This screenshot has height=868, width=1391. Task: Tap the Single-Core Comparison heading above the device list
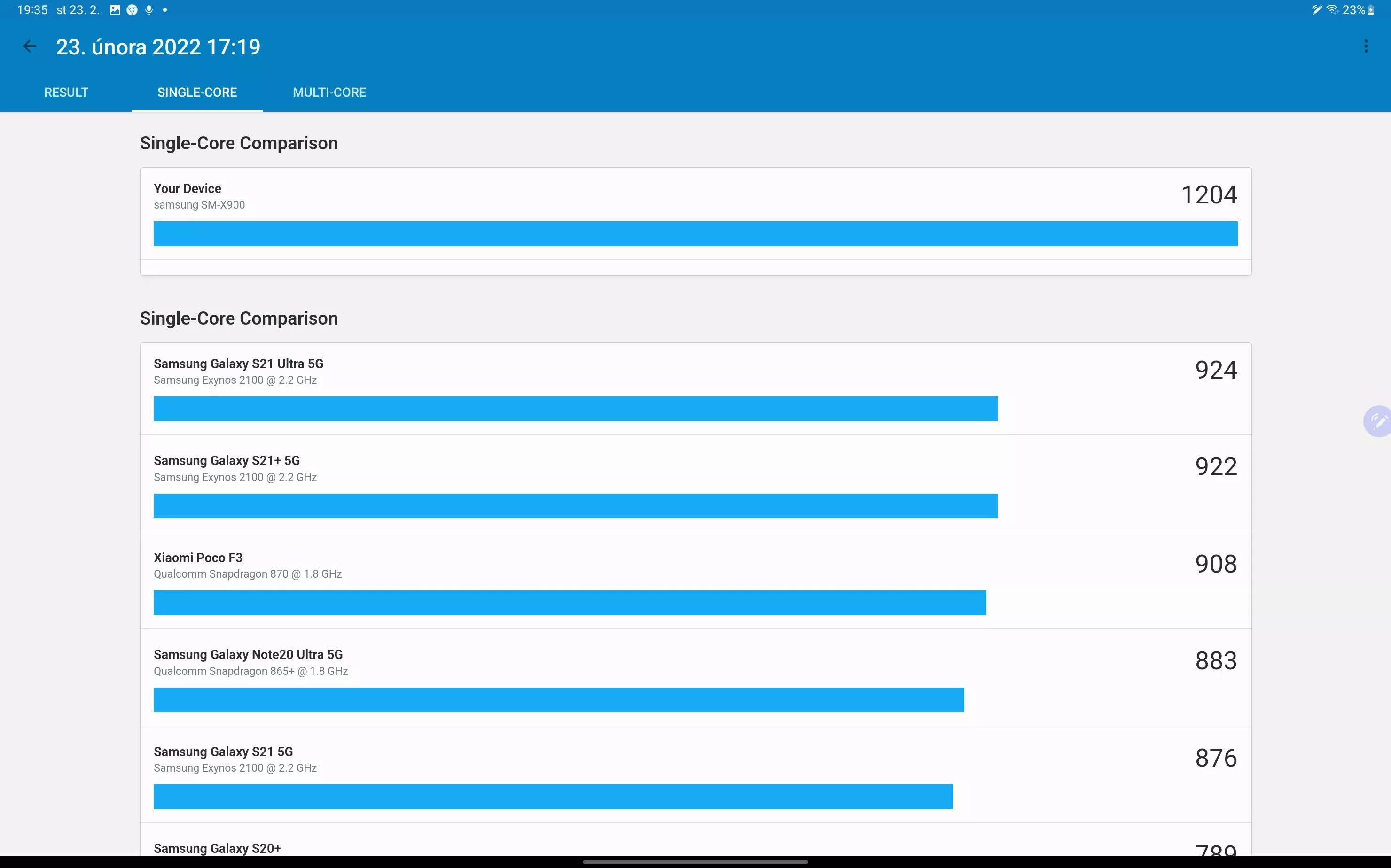(239, 318)
